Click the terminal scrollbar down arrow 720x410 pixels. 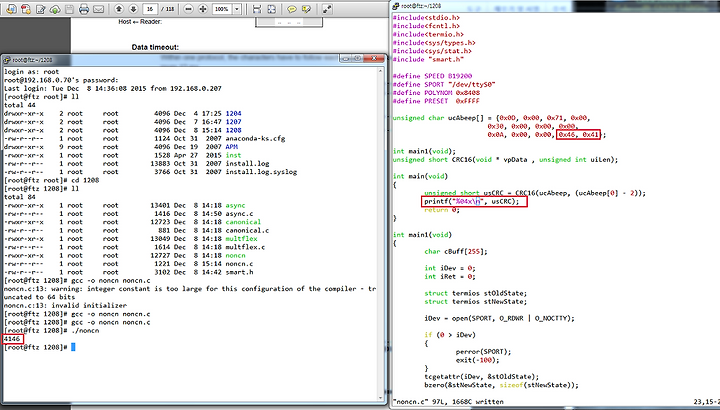(381, 398)
